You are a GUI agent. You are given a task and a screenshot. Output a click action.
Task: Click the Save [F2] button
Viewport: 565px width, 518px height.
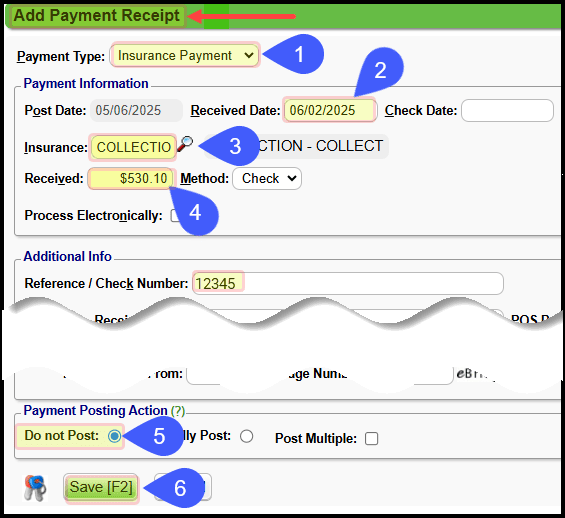(101, 488)
